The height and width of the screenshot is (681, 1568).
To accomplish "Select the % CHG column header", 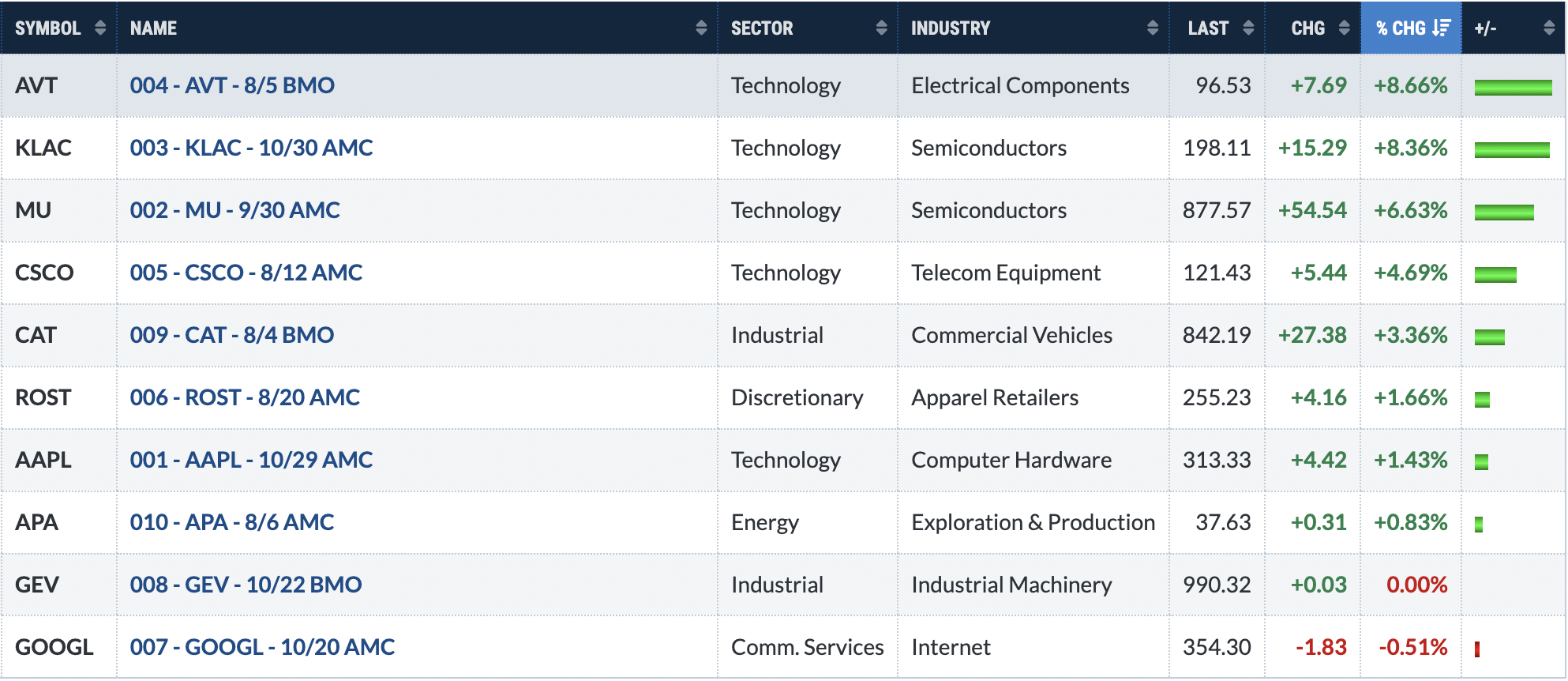I will point(1411,28).
